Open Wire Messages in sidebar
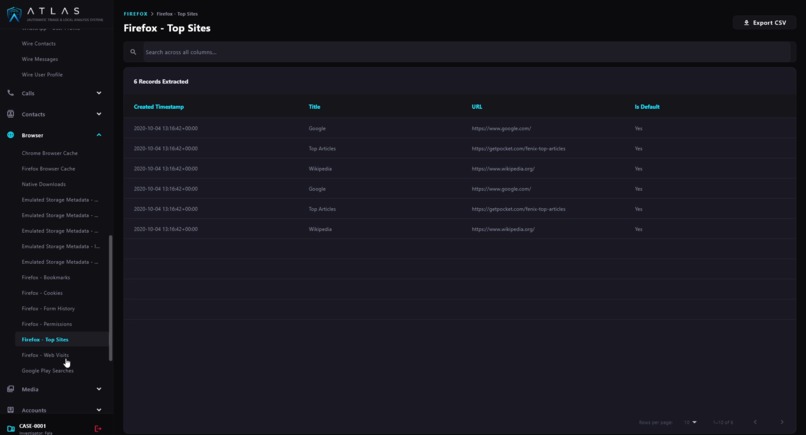806x435 pixels. [x=40, y=59]
